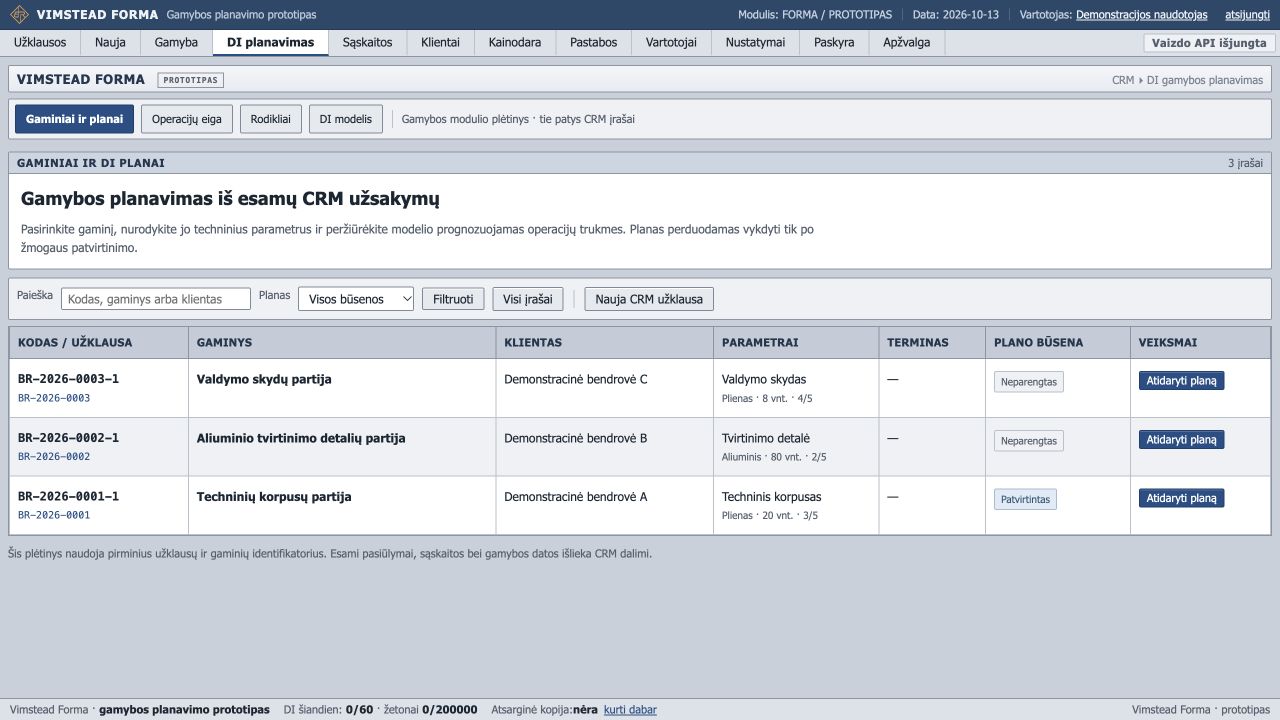Open inquiry link BR-2026-0003
The image size is (1280, 720).
[54, 398]
